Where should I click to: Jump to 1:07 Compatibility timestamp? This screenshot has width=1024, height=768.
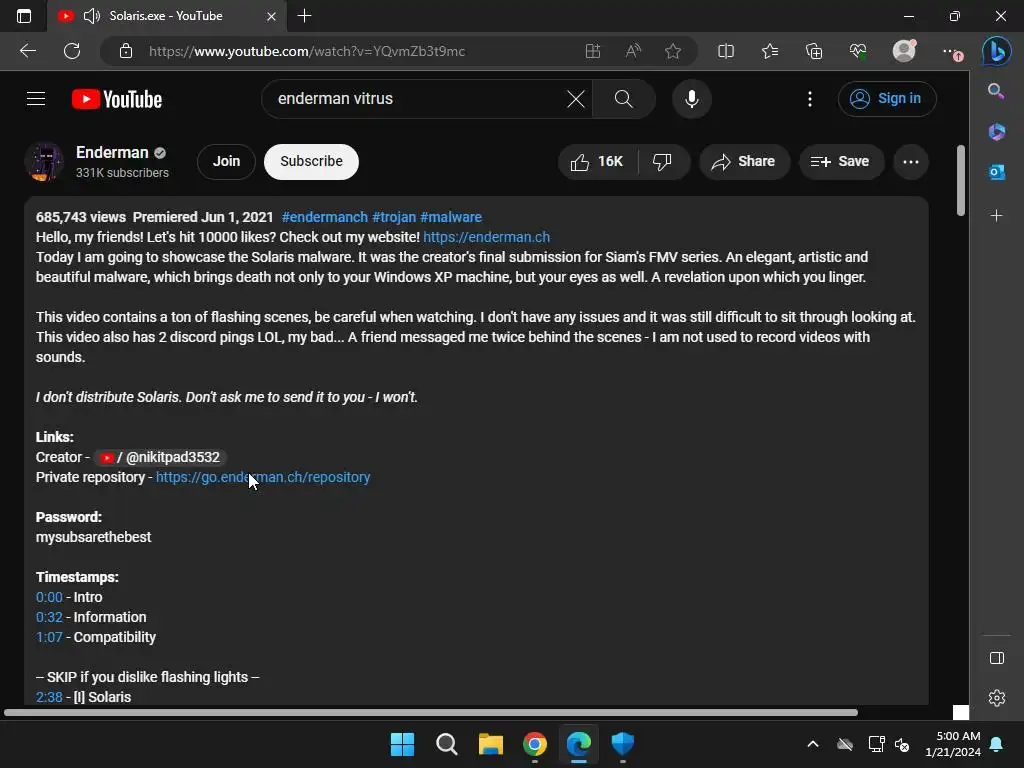coord(49,637)
